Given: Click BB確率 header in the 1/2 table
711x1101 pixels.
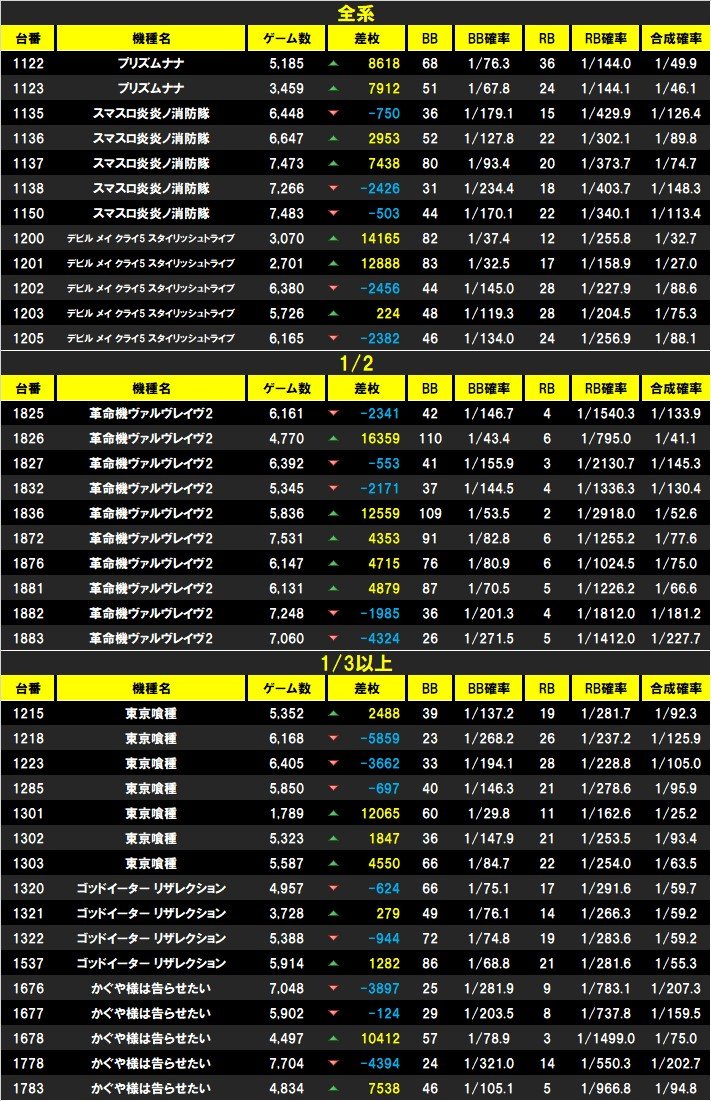Looking at the screenshot, I should click(x=489, y=388).
